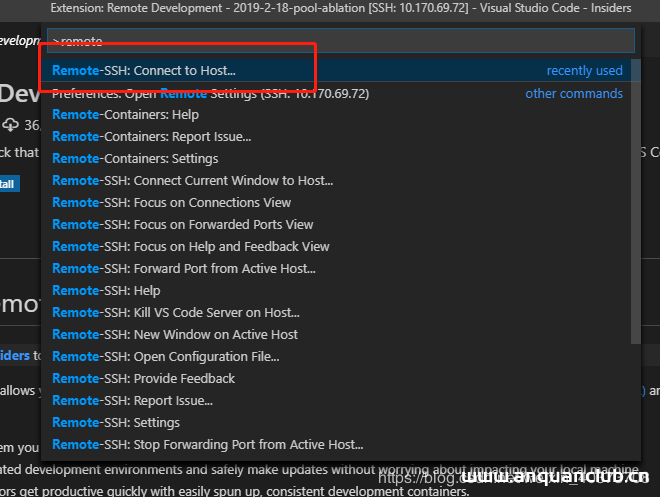
Task: Click the command palette search input
Action: [x=341, y=40]
